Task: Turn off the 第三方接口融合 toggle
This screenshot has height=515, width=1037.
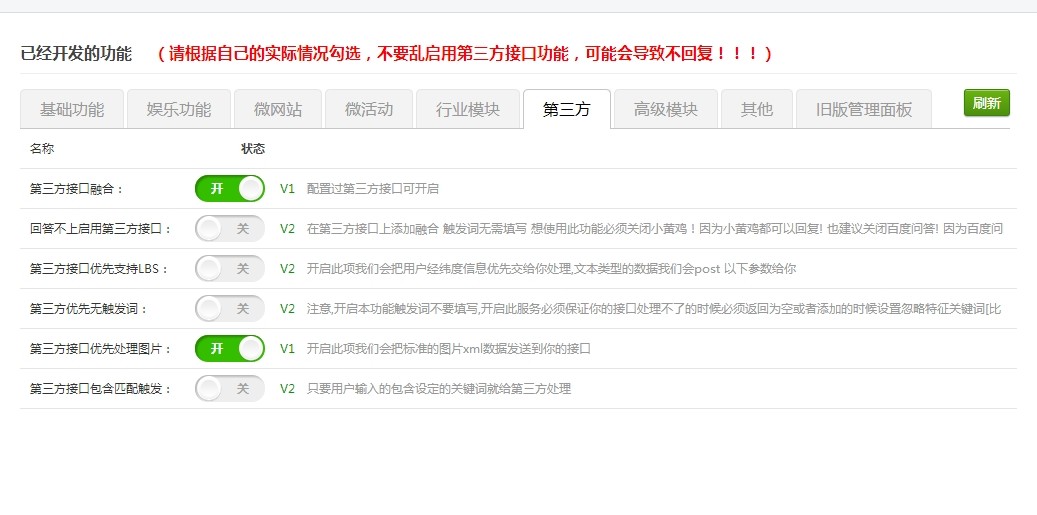Action: point(230,188)
